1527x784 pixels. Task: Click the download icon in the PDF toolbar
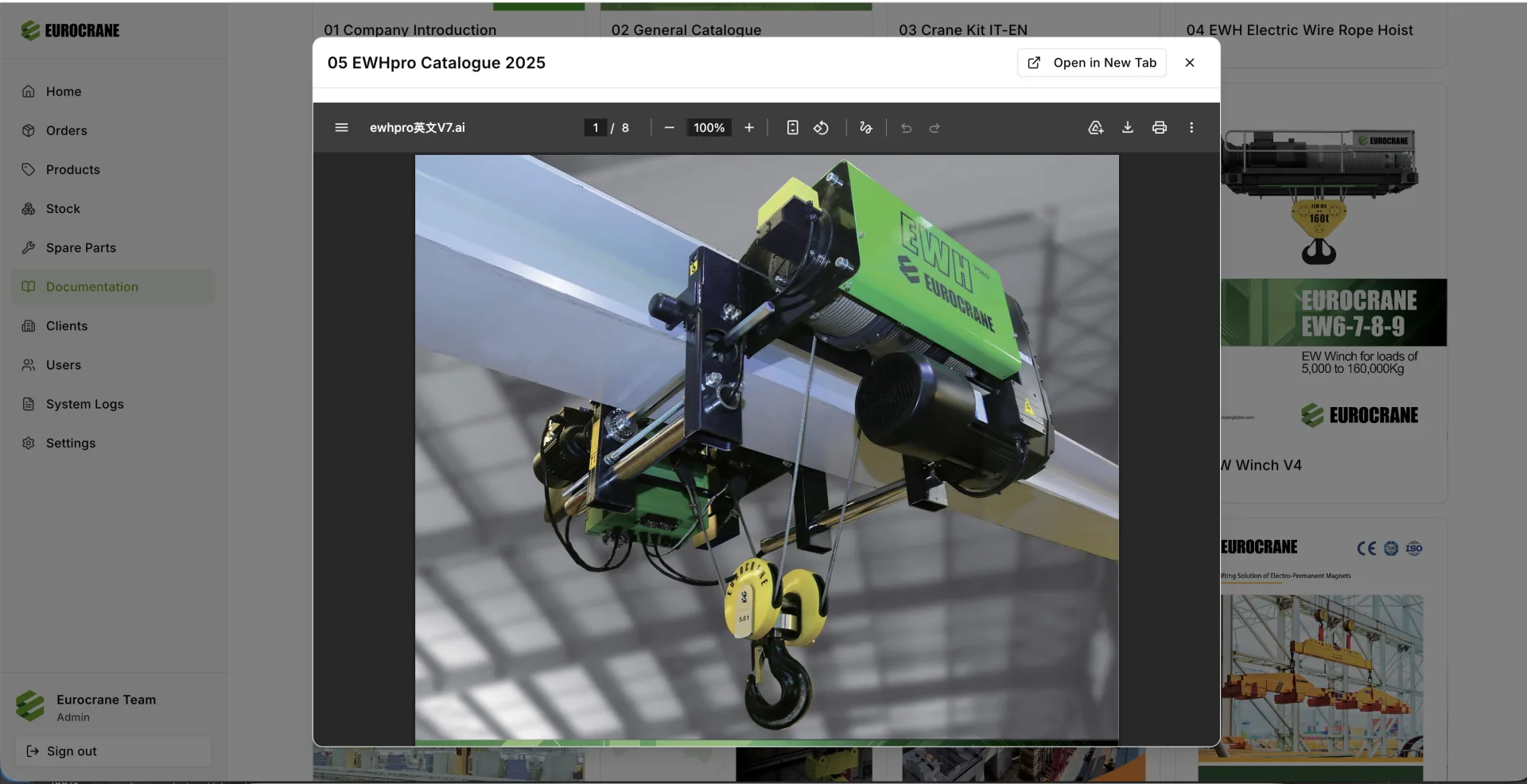tap(1127, 127)
